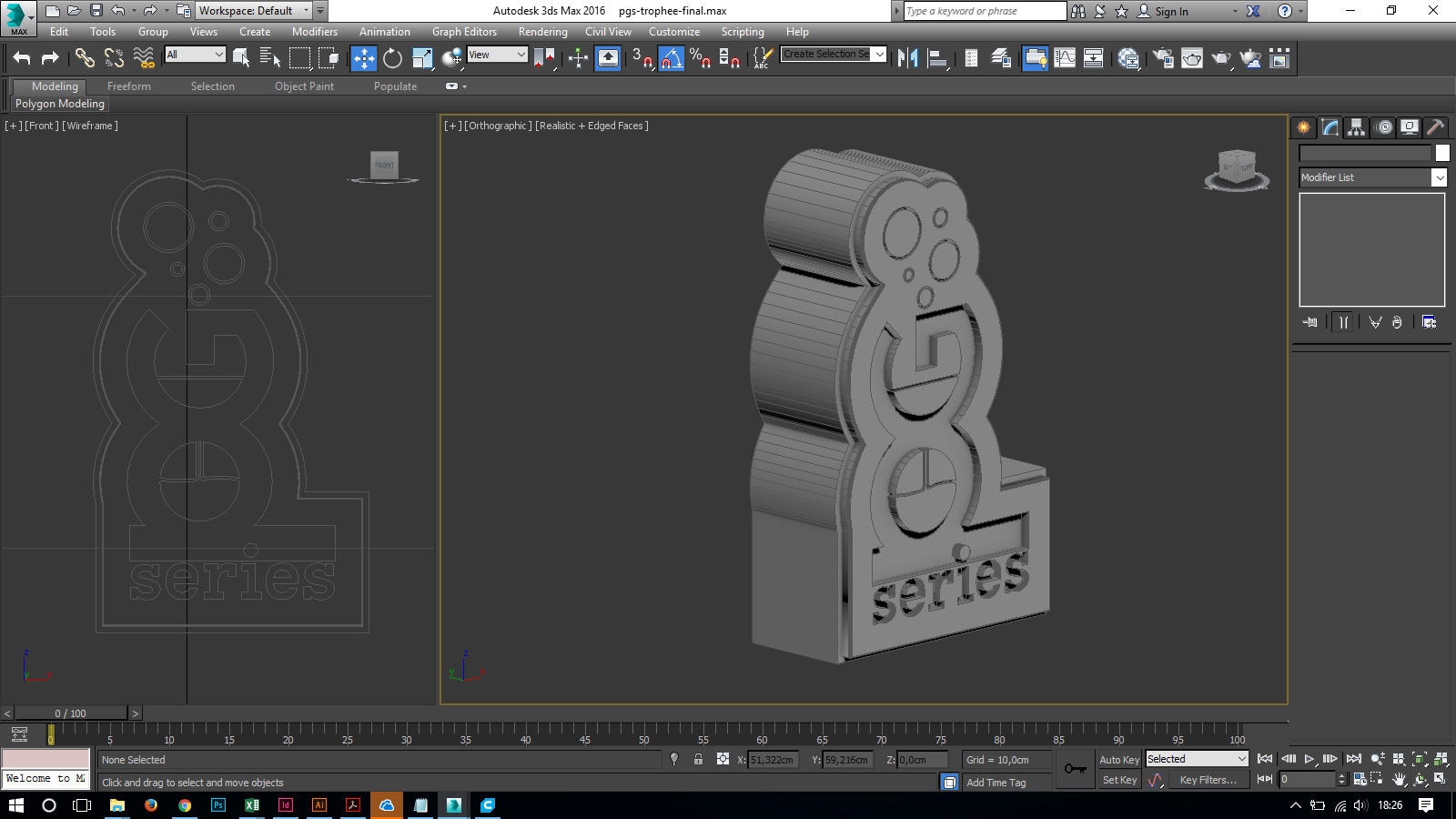Open the Customize menu
Viewport: 1456px width, 819px height.
click(674, 32)
